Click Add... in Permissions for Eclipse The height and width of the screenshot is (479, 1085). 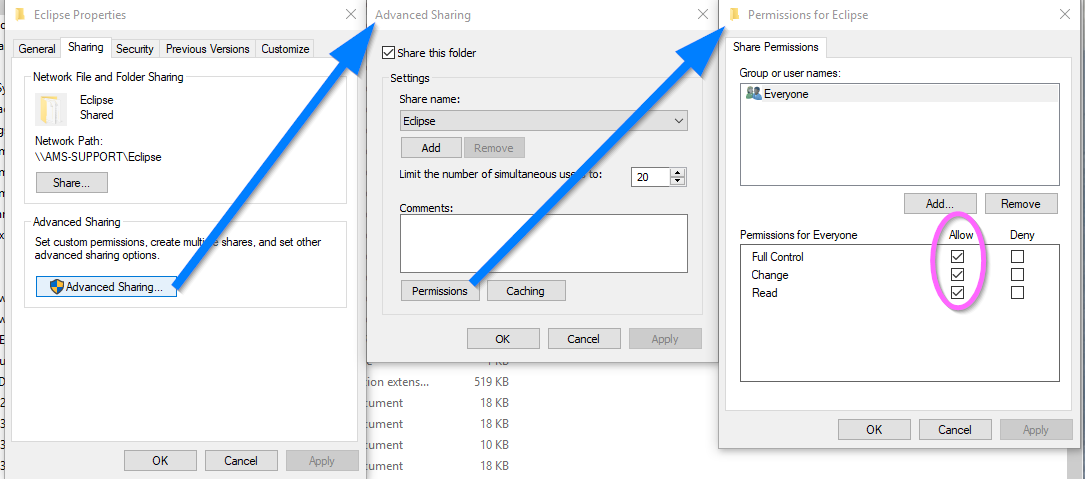click(x=940, y=204)
